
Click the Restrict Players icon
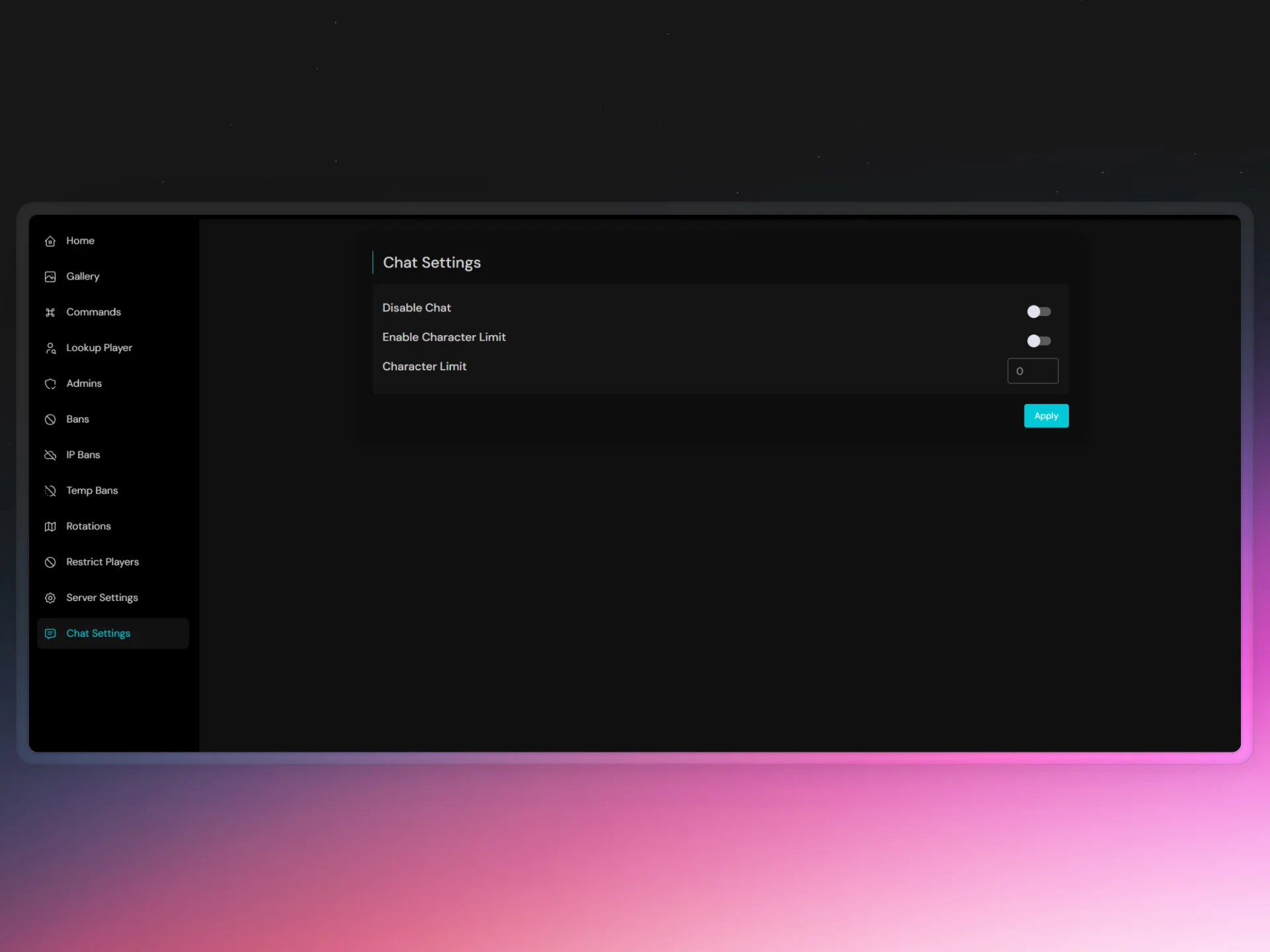(51, 562)
